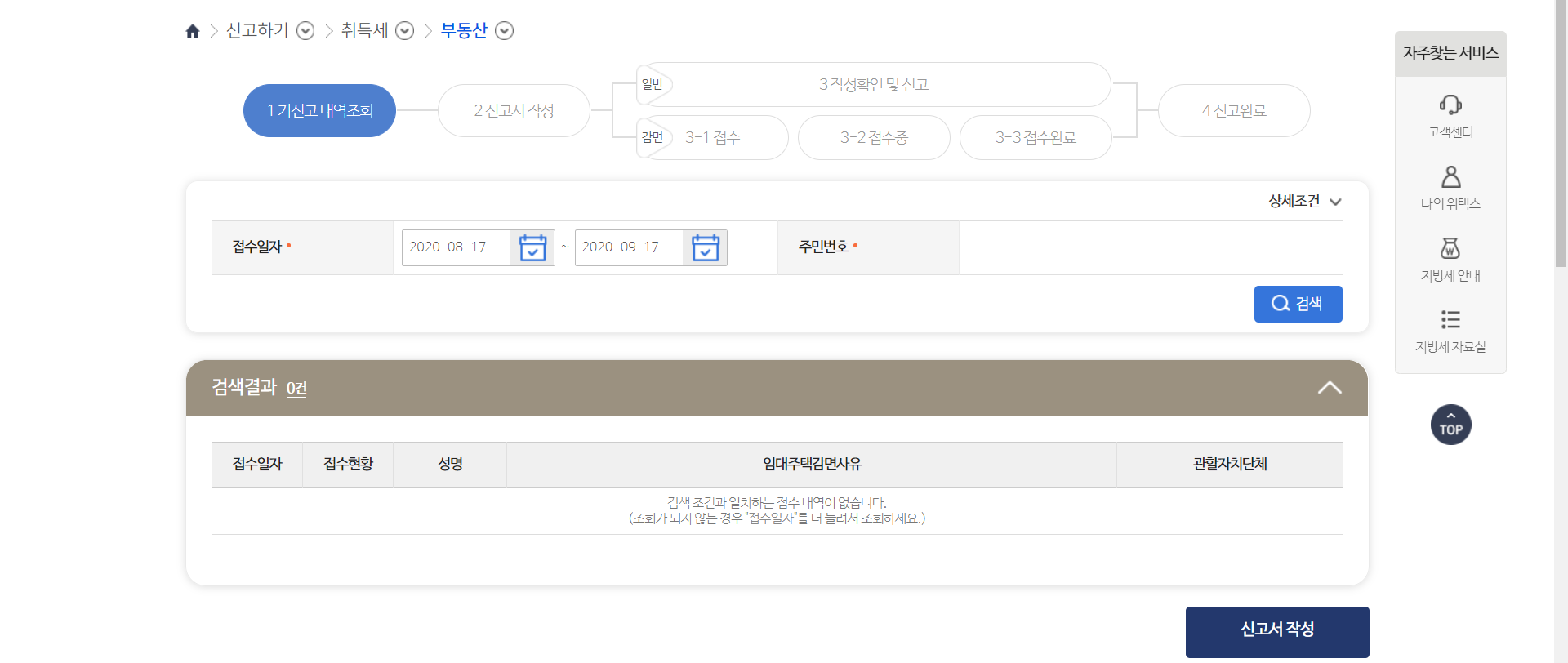Image resolution: width=1568 pixels, height=663 pixels.
Task: Click the 0건 result count
Action: [x=296, y=388]
